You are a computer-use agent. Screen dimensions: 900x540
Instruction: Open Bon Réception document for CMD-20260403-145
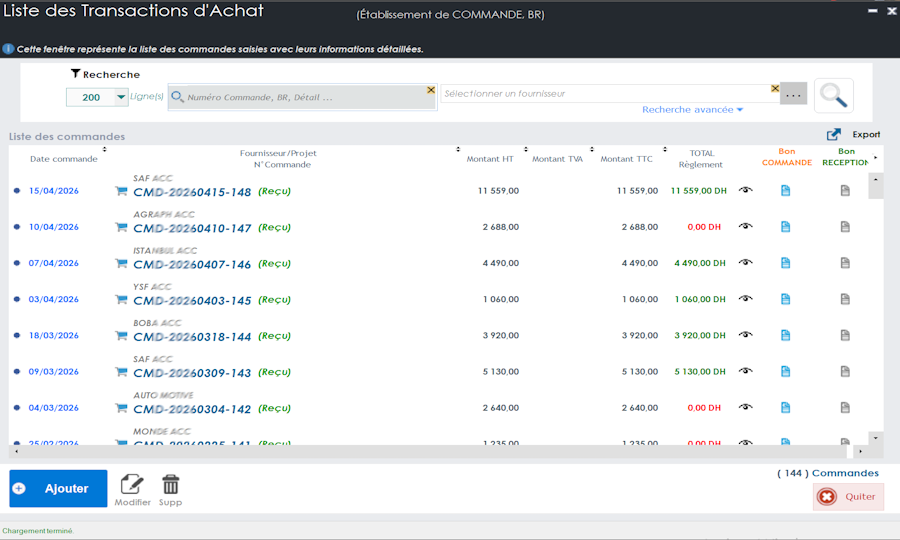point(845,299)
